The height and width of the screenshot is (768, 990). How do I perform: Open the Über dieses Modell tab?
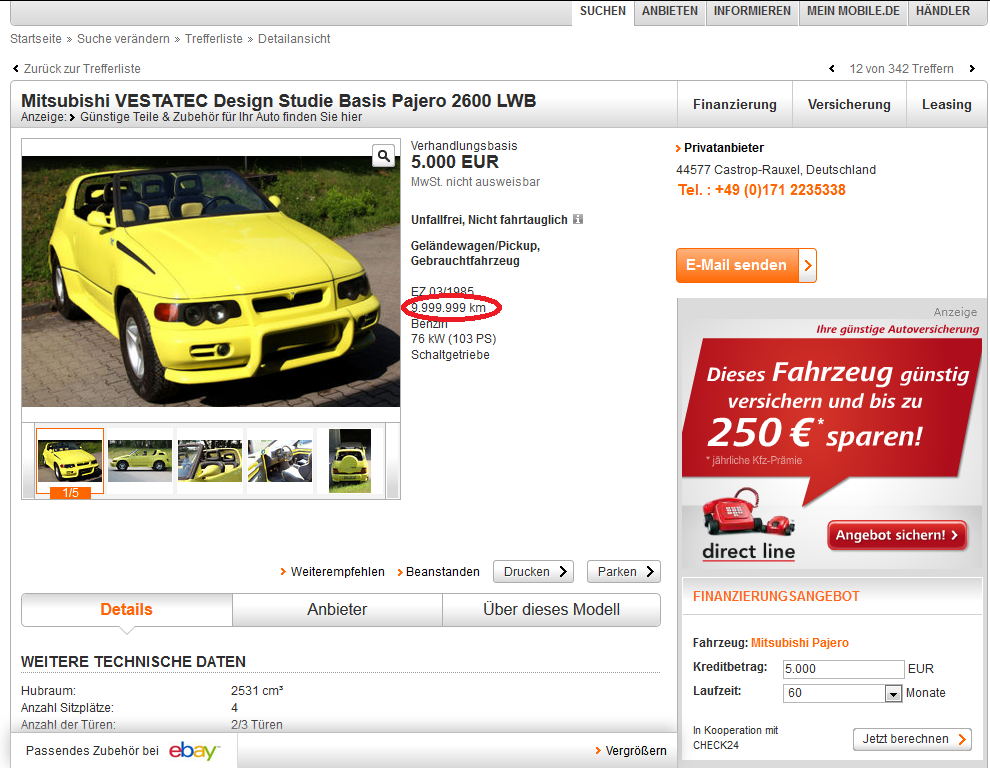pyautogui.click(x=551, y=609)
